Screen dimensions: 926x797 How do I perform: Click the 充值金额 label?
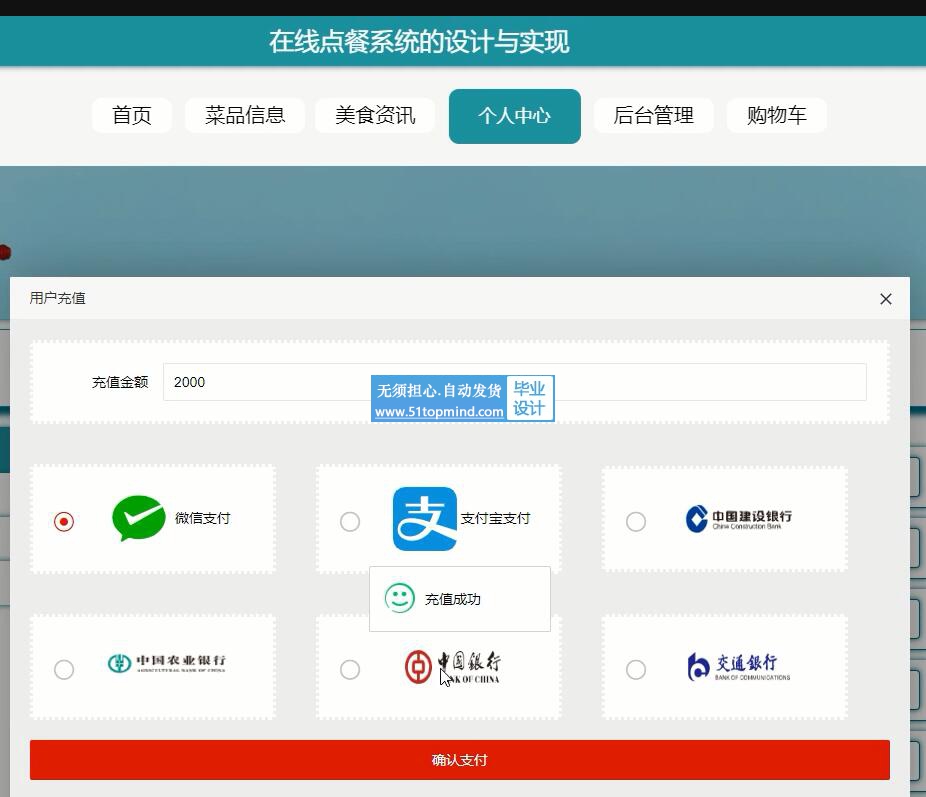(x=120, y=382)
